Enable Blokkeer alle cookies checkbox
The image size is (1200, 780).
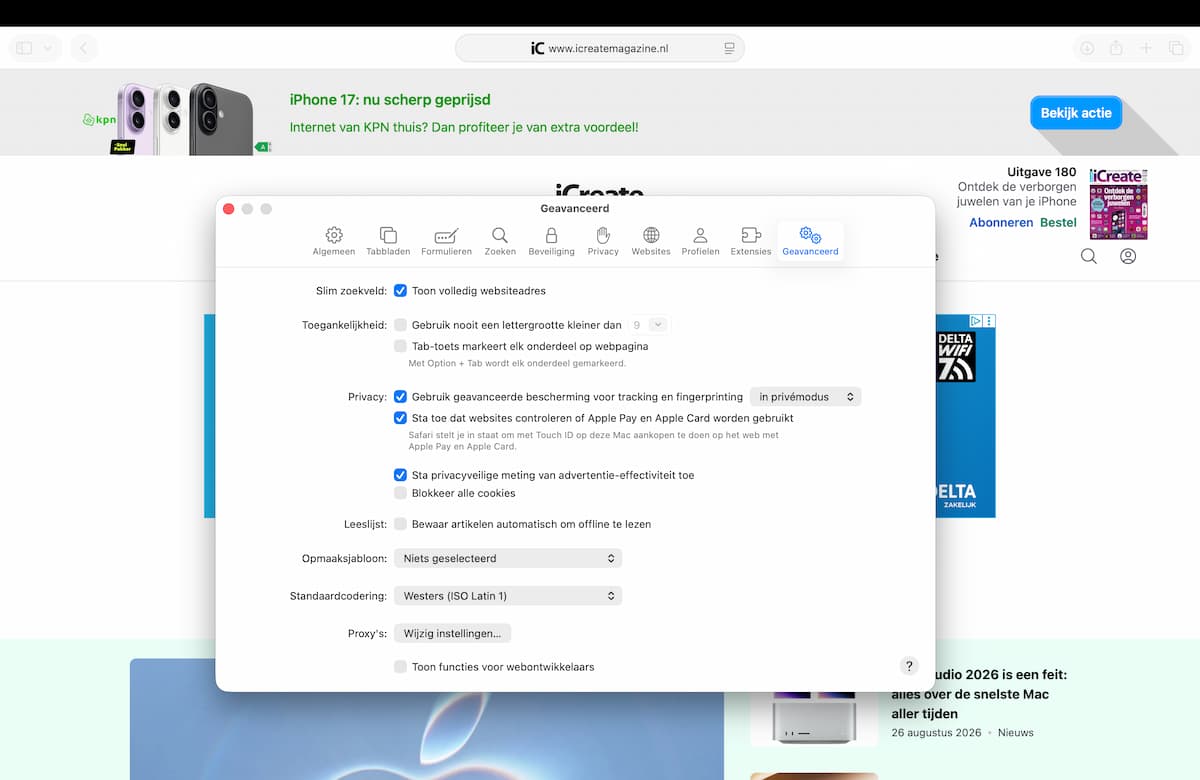click(400, 493)
